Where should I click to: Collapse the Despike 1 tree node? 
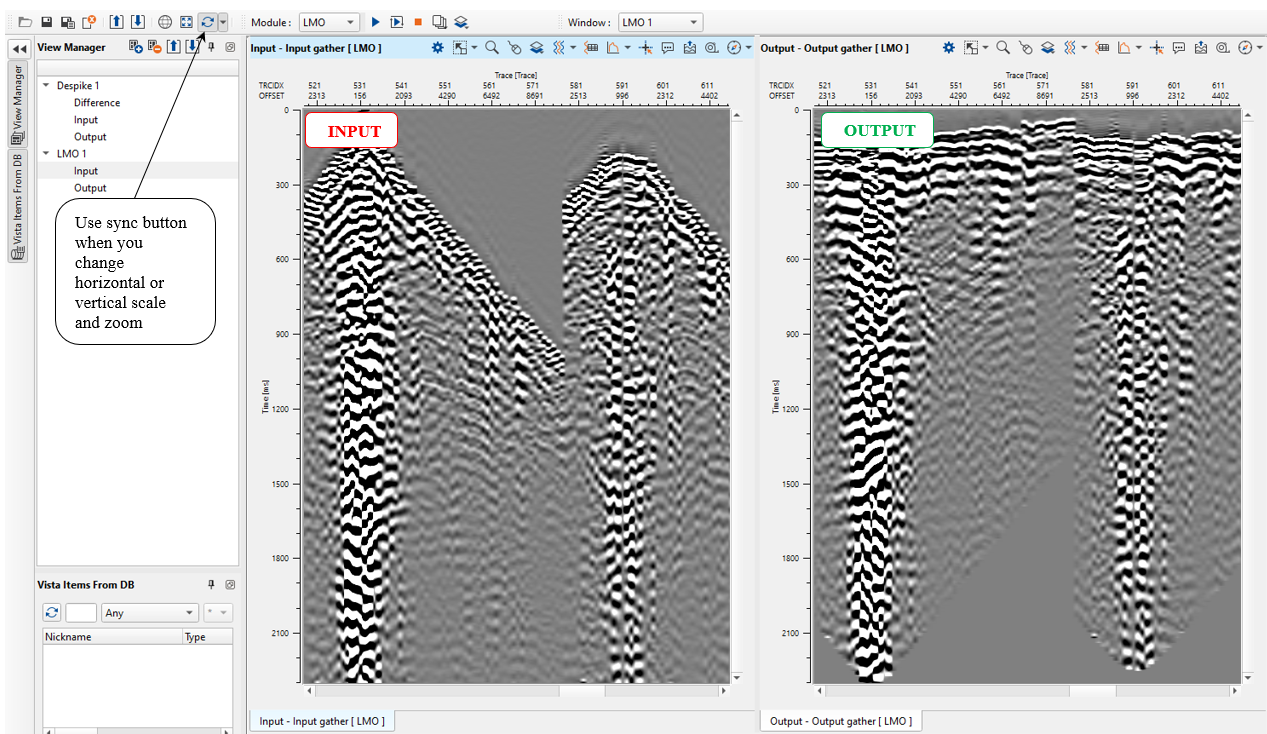pos(46,86)
